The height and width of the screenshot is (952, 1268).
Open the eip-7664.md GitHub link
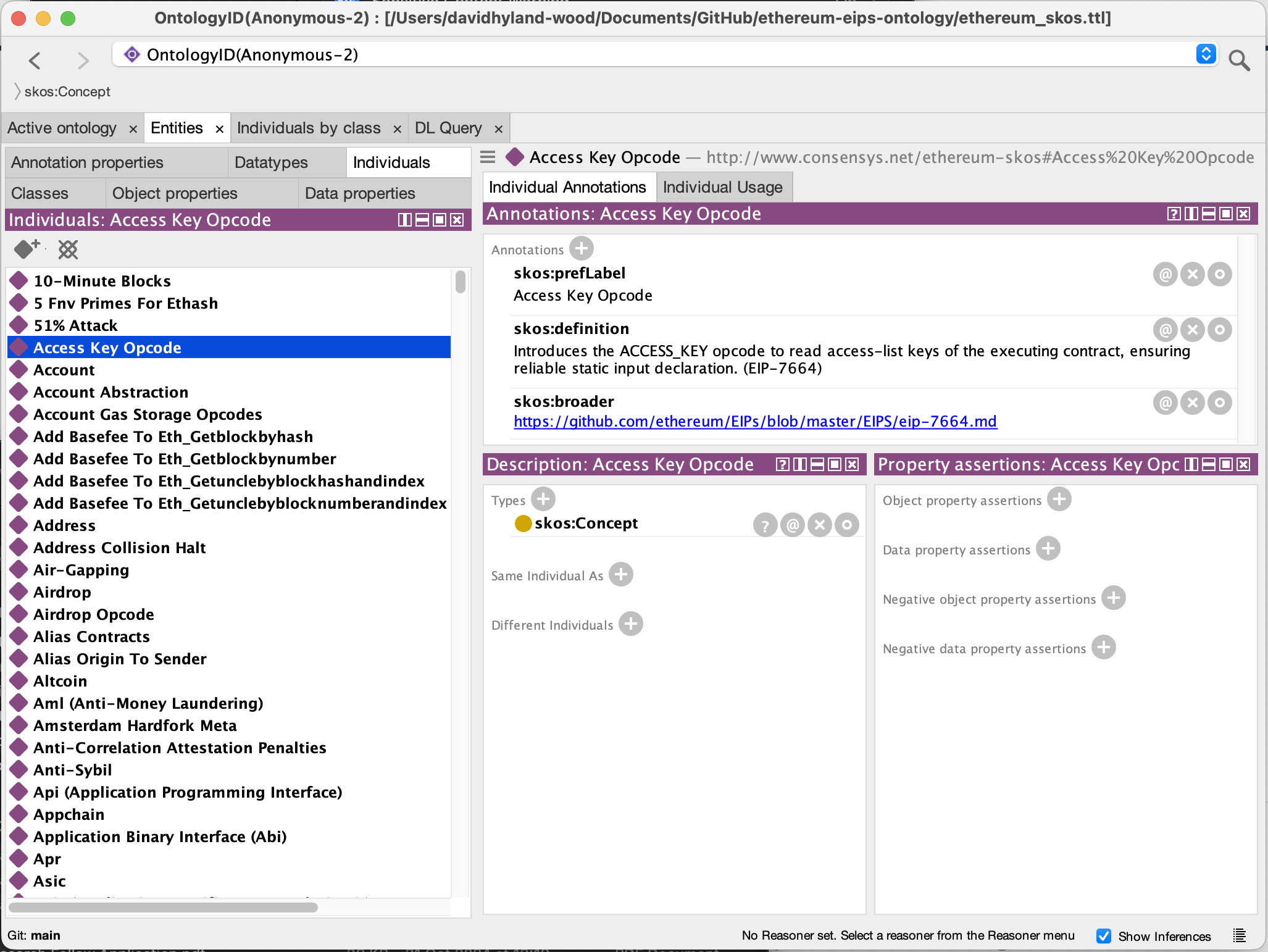(x=755, y=421)
